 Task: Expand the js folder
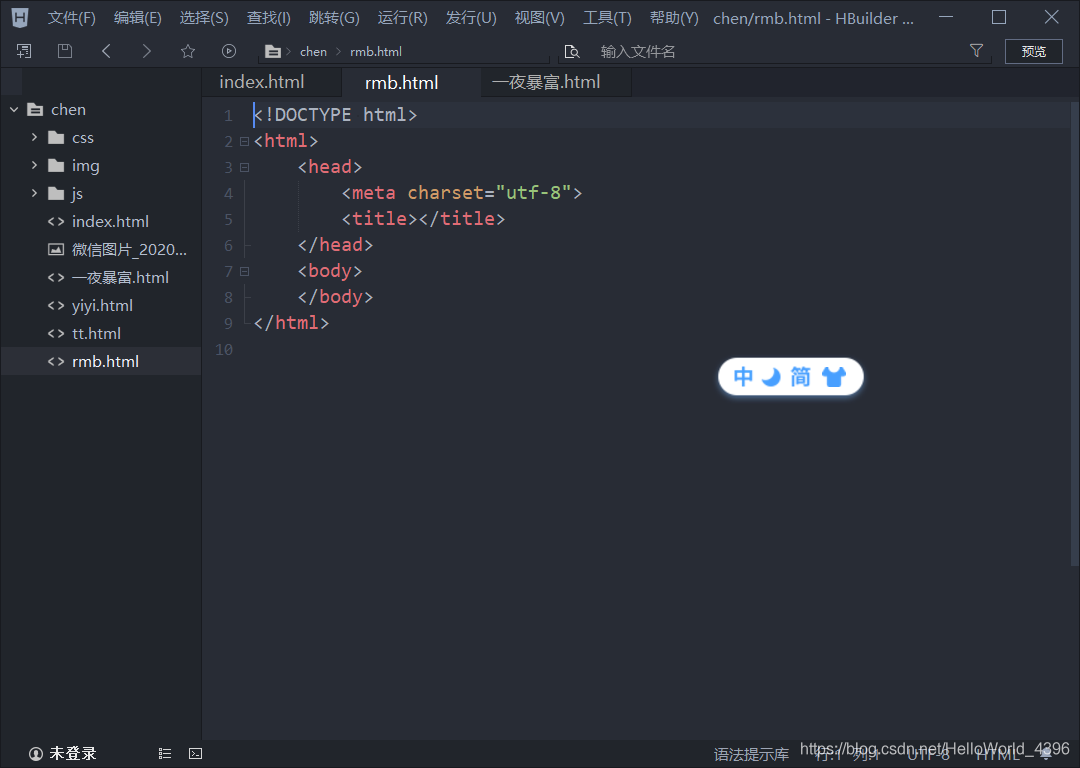[x=34, y=193]
